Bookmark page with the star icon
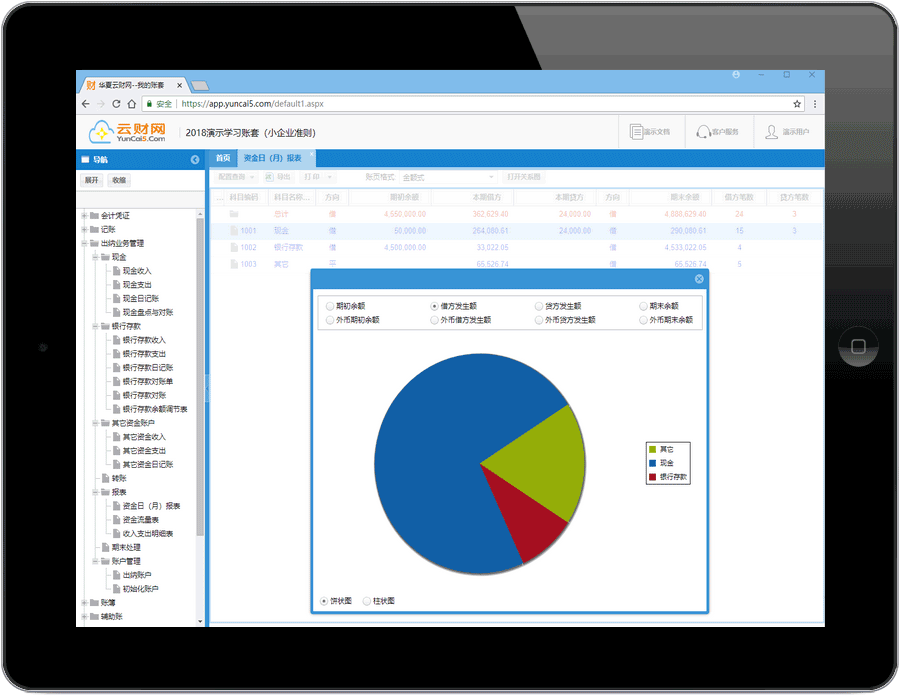Viewport: 900px width, 696px height. [x=797, y=104]
